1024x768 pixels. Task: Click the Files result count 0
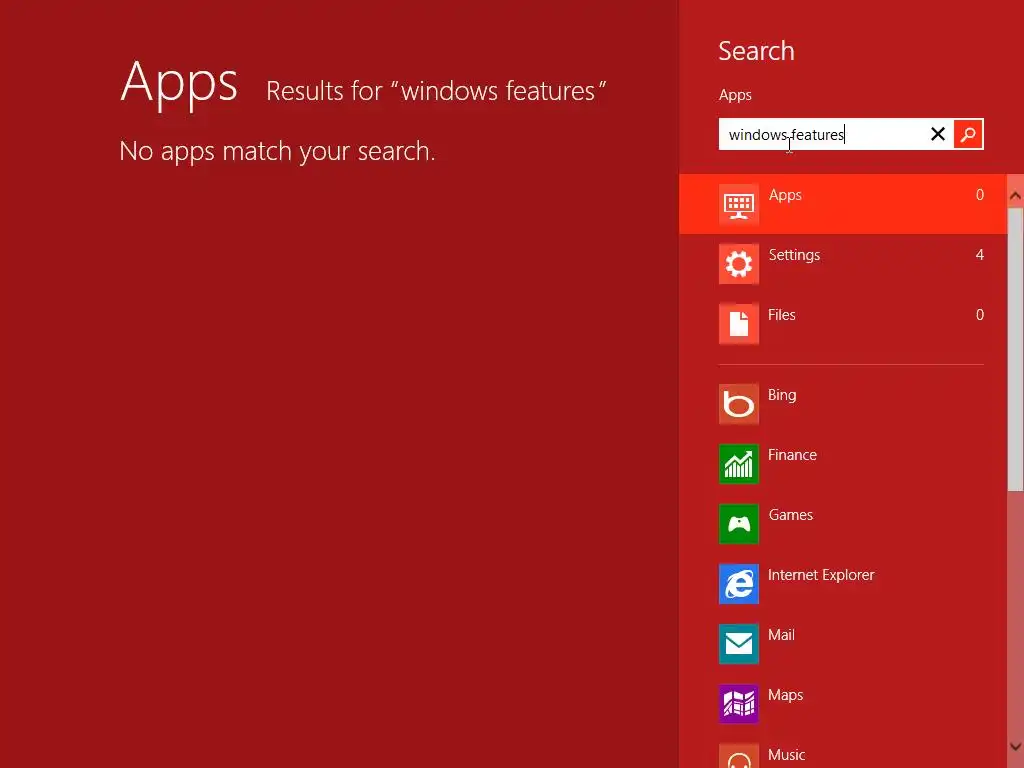[980, 315]
